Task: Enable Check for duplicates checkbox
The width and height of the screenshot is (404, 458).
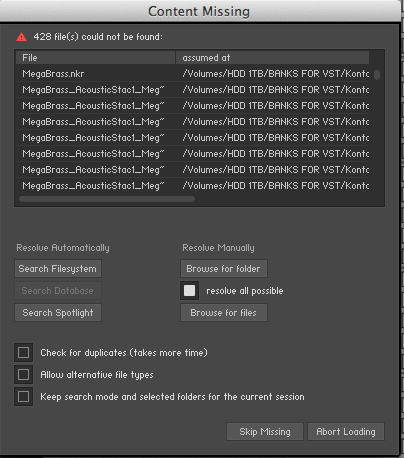Action: coord(23,352)
